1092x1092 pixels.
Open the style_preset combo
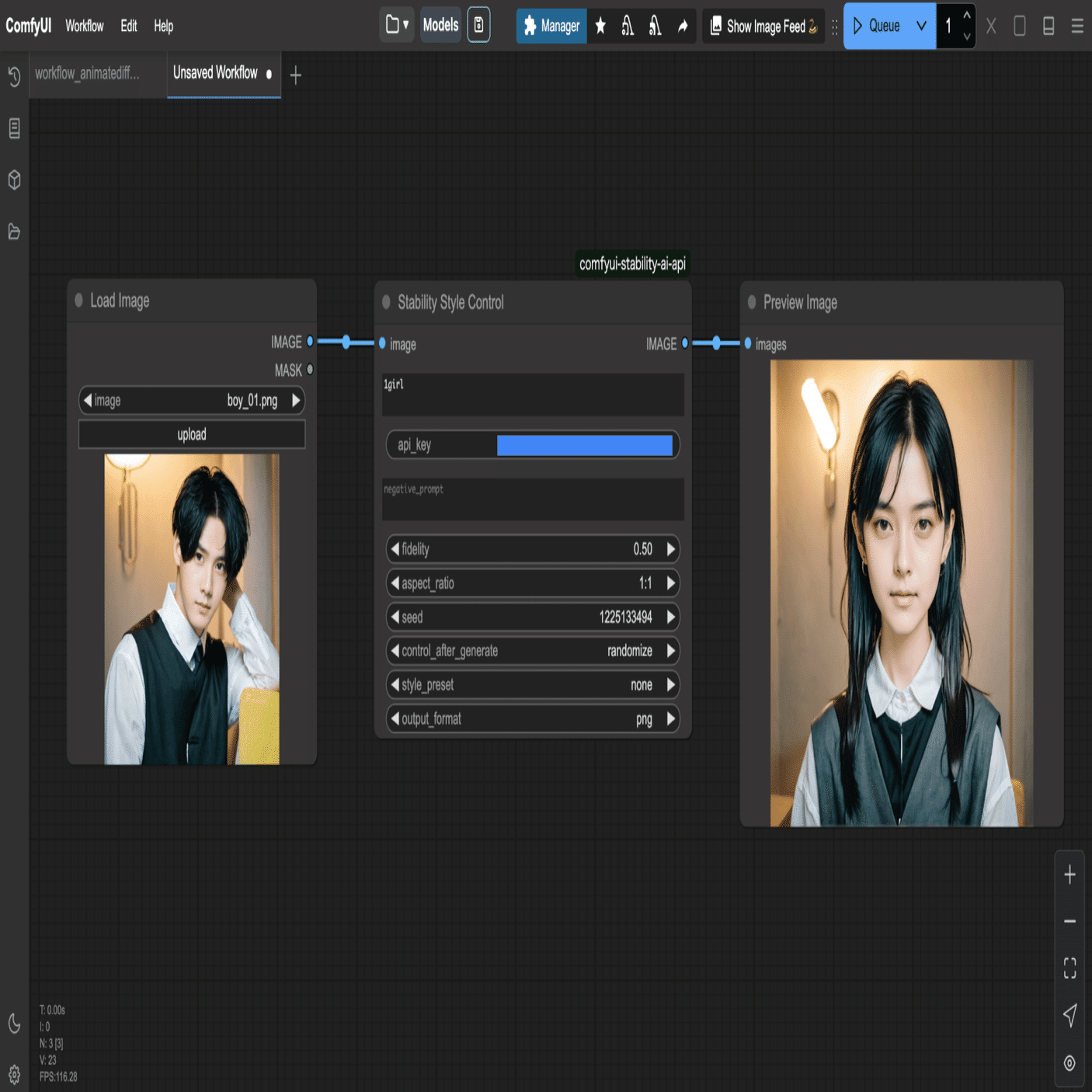tap(533, 685)
